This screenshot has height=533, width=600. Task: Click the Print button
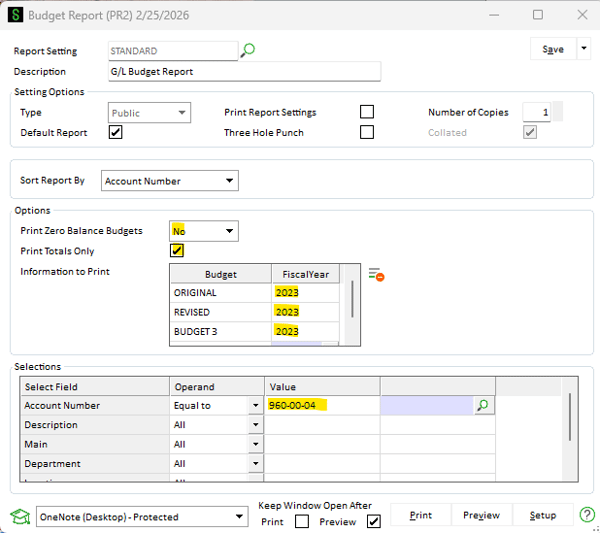click(x=421, y=515)
